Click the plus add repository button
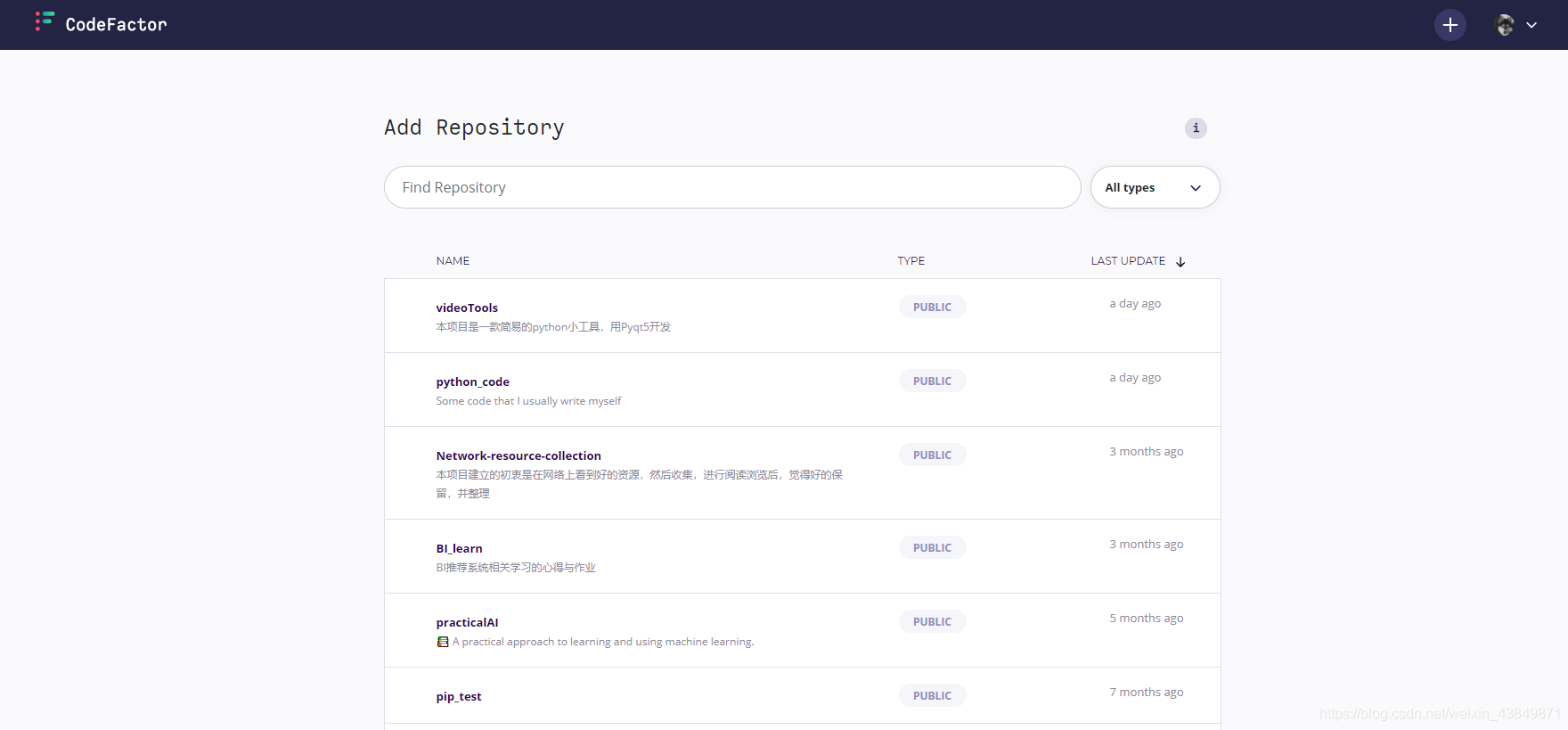This screenshot has height=730, width=1568. point(1450,25)
